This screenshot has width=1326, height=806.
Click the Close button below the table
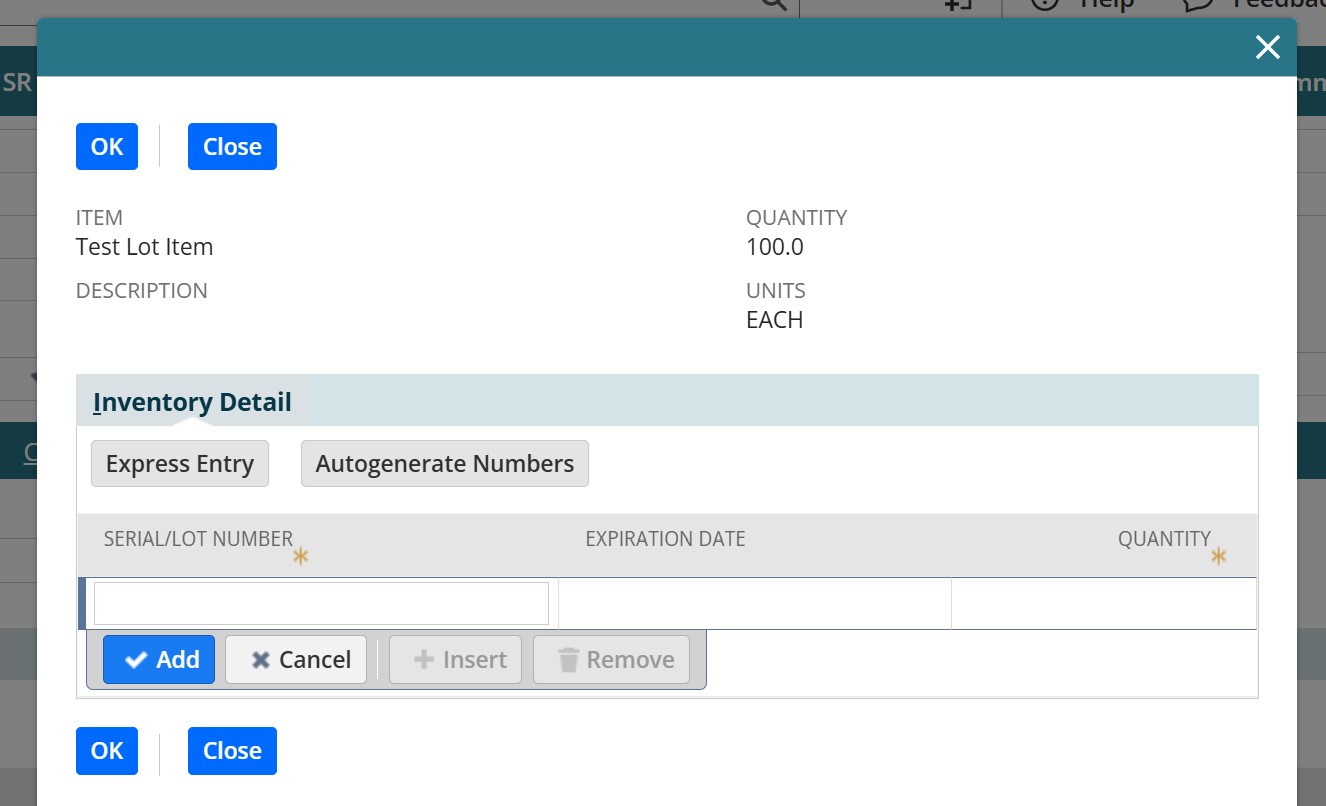point(232,751)
